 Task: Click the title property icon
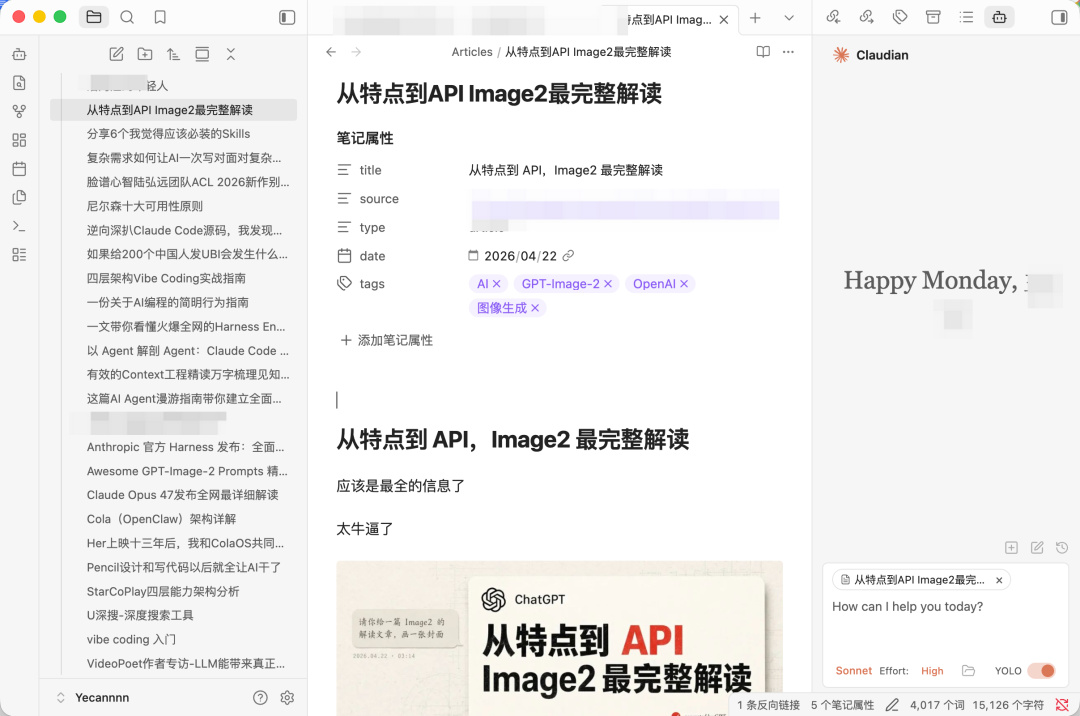tap(344, 169)
